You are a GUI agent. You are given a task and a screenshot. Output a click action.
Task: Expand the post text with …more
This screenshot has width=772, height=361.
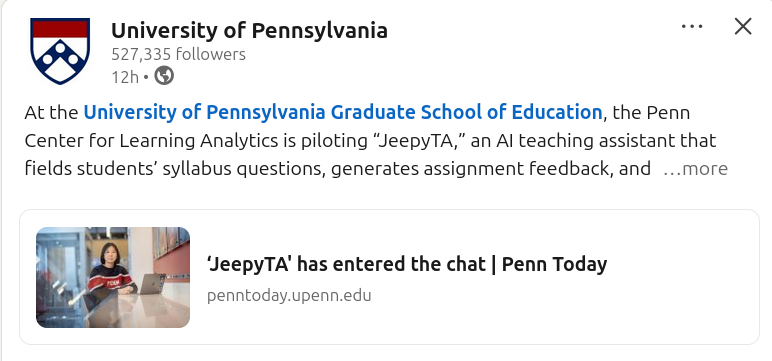pos(695,169)
